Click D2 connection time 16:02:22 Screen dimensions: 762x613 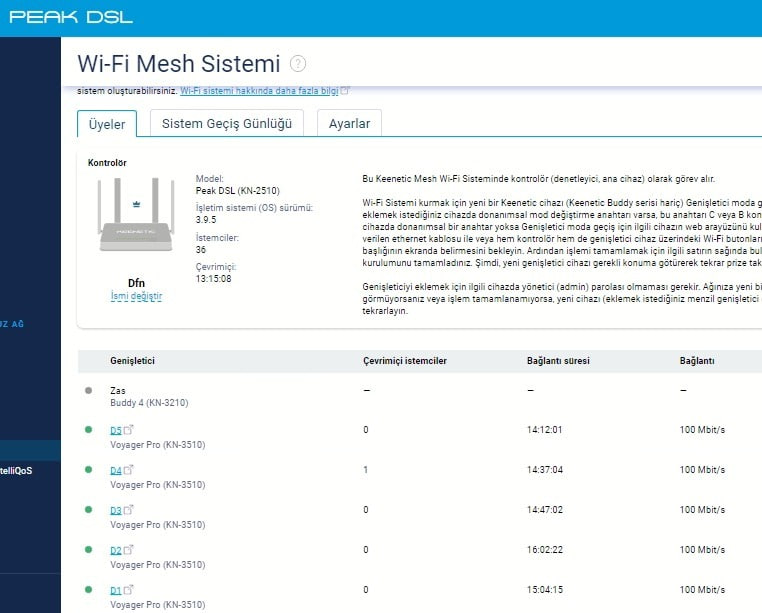tap(544, 550)
